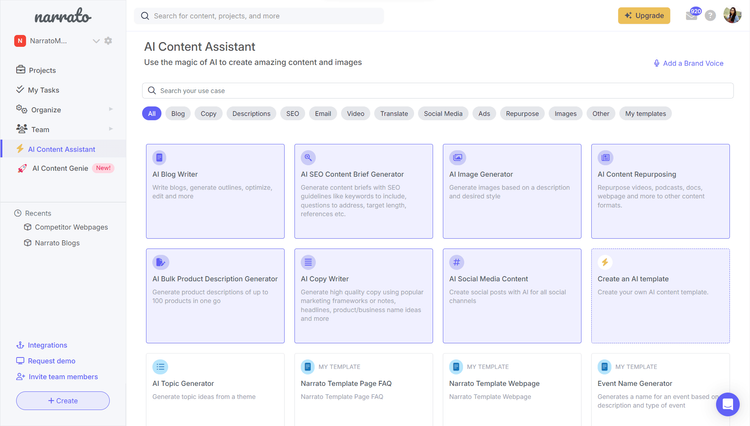The height and width of the screenshot is (426, 750).
Task: Click the Narrato Template Page FAQ icon
Action: pos(308,367)
